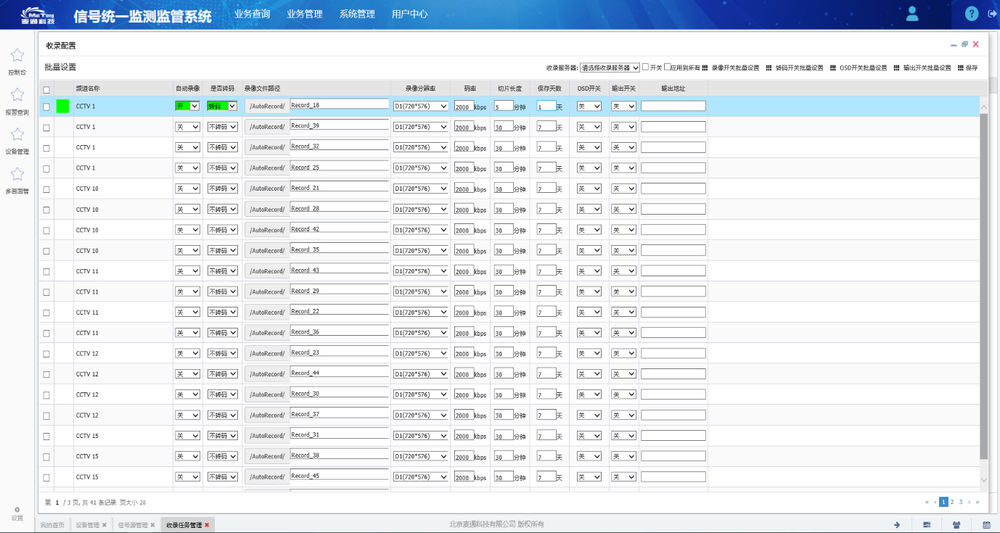Click the user profile avatar icon
The image size is (1000, 533).
[x=912, y=14]
